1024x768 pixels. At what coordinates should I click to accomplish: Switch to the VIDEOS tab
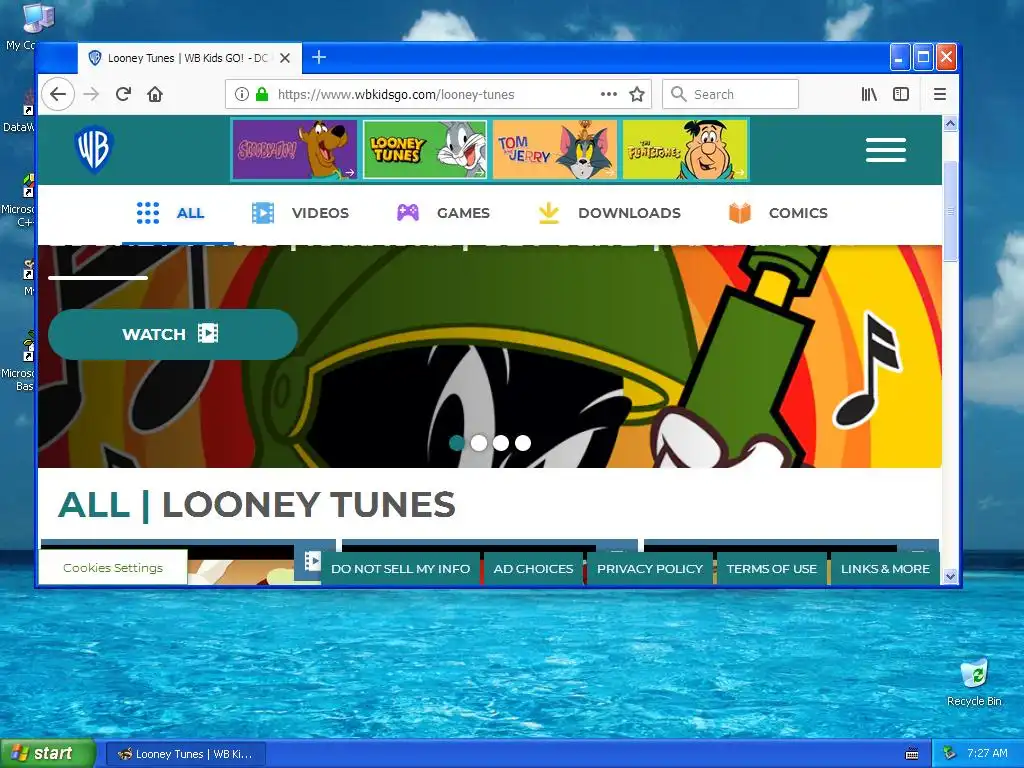pos(300,213)
